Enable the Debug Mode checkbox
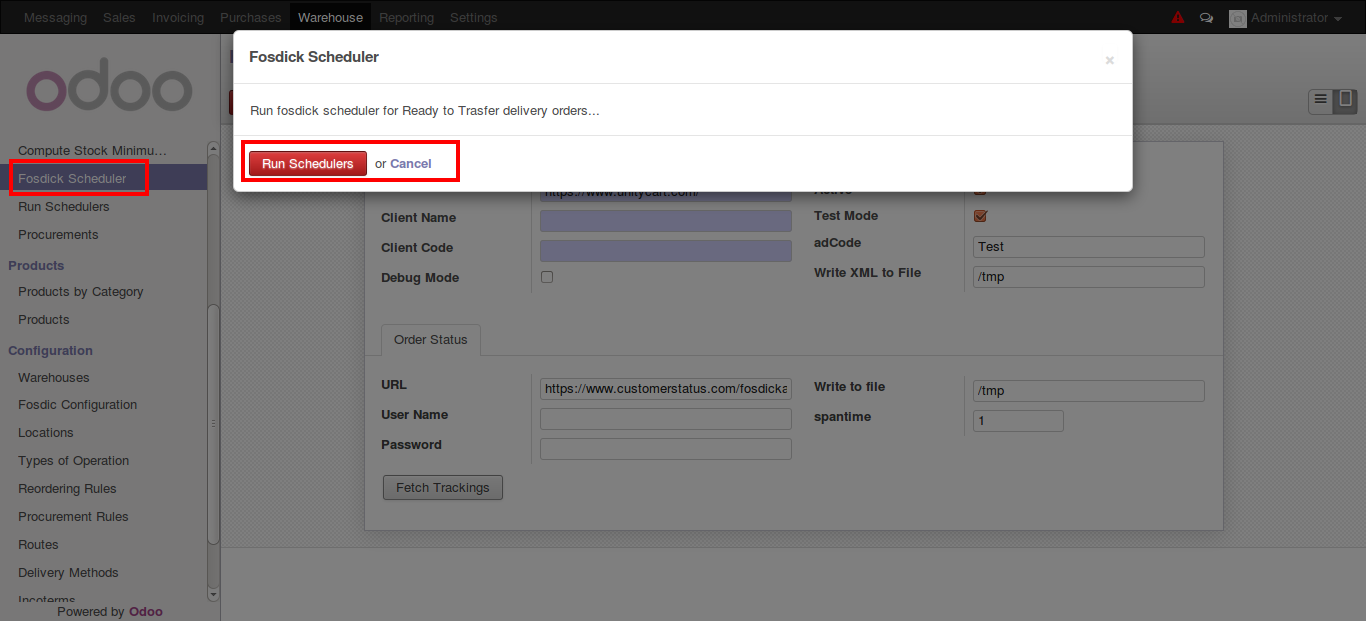1366x621 pixels. tap(547, 277)
